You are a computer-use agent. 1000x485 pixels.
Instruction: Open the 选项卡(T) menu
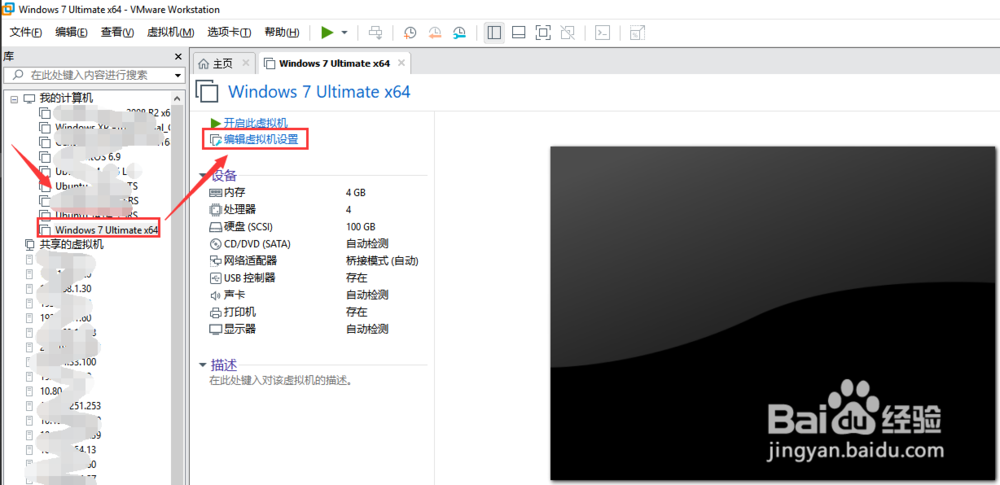click(229, 33)
